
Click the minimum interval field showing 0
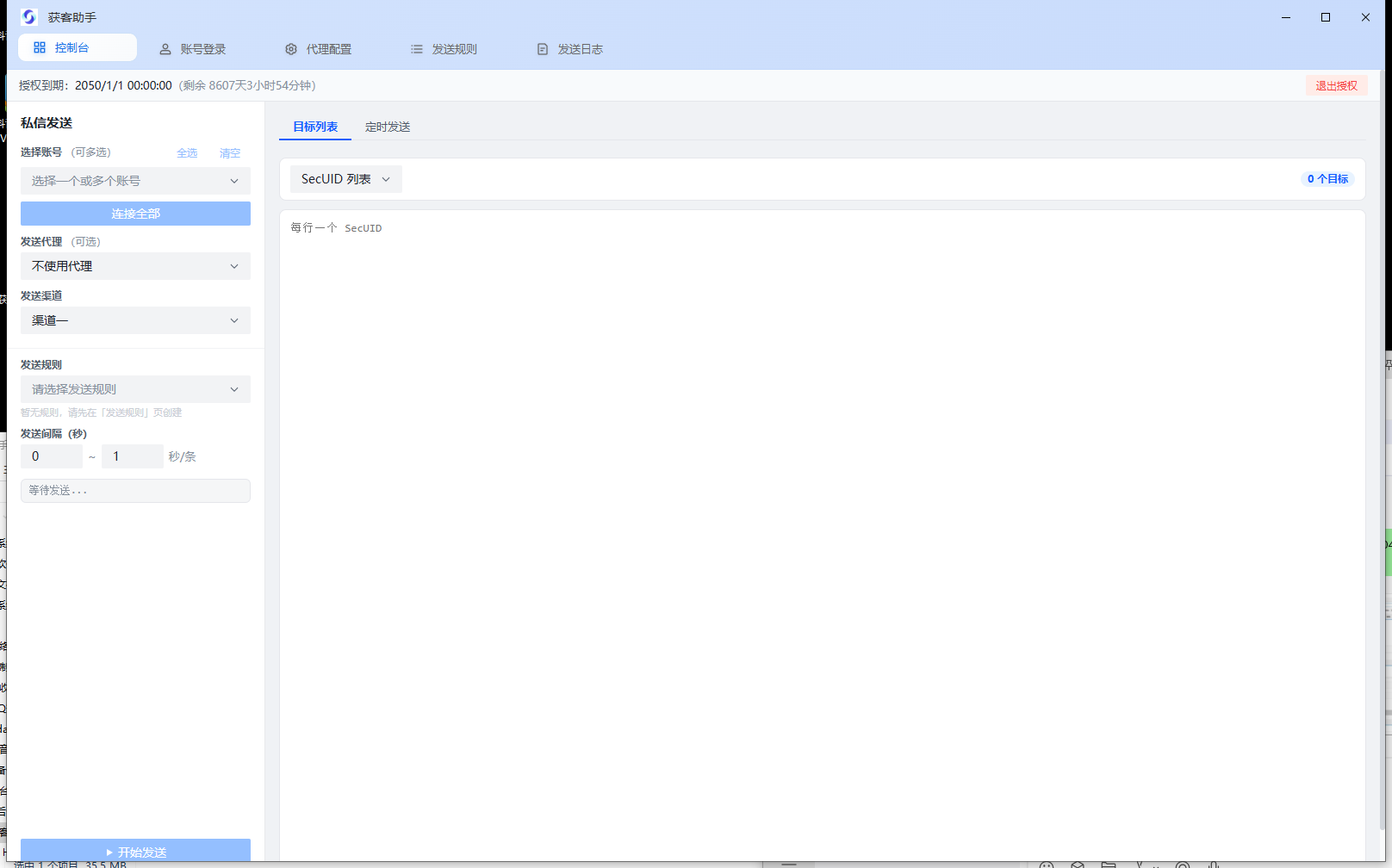52,456
